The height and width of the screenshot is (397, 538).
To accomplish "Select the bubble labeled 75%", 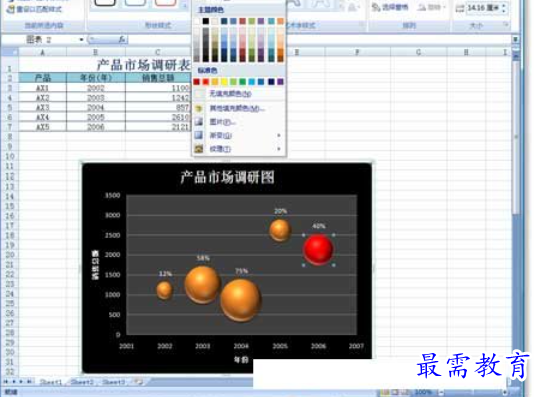I will click(241, 300).
